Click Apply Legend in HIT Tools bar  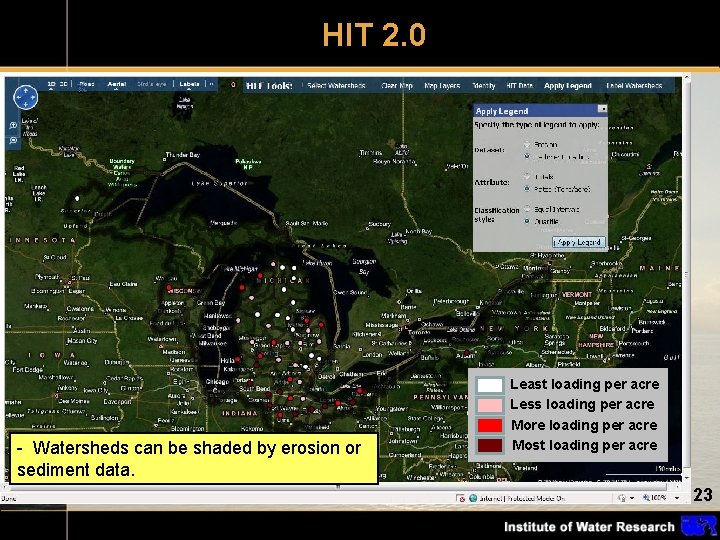tap(568, 85)
